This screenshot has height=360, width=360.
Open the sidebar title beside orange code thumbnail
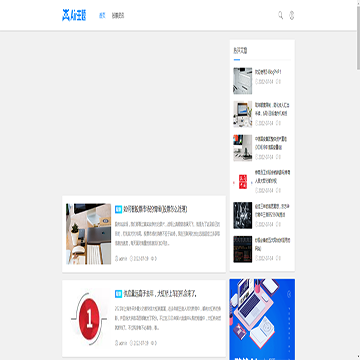coord(273,244)
